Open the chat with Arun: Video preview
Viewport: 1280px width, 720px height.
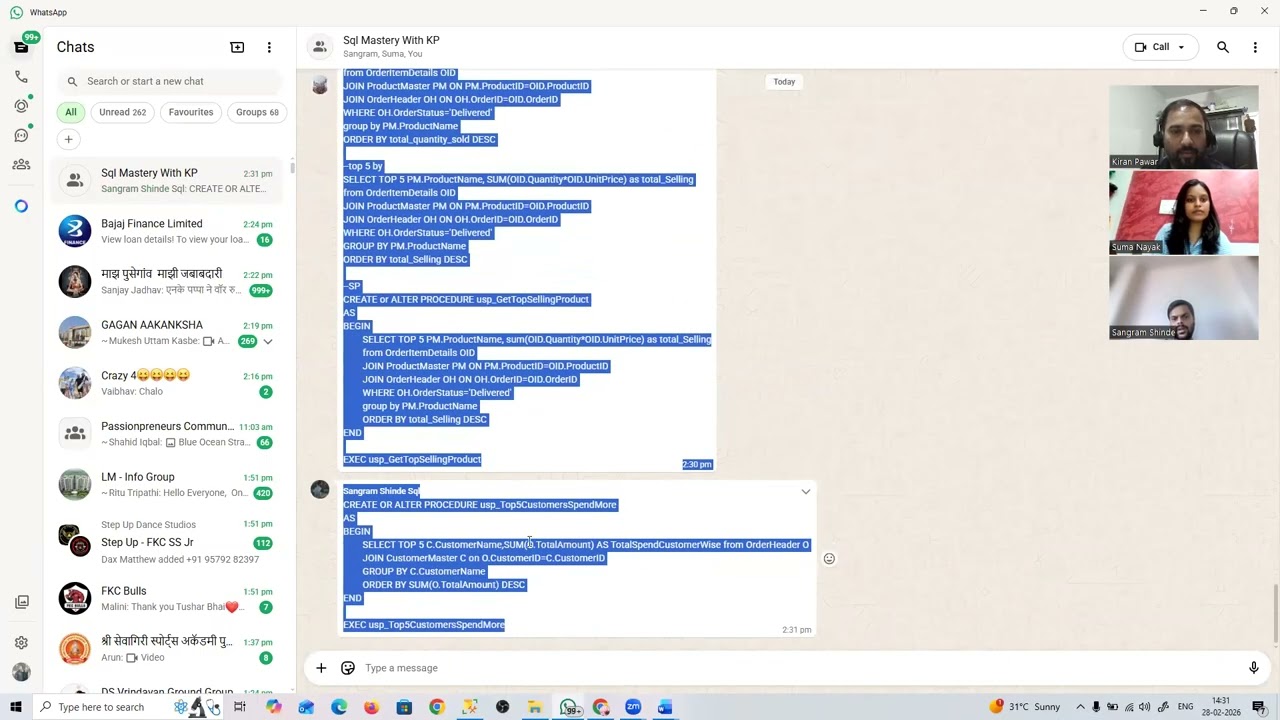[167, 649]
